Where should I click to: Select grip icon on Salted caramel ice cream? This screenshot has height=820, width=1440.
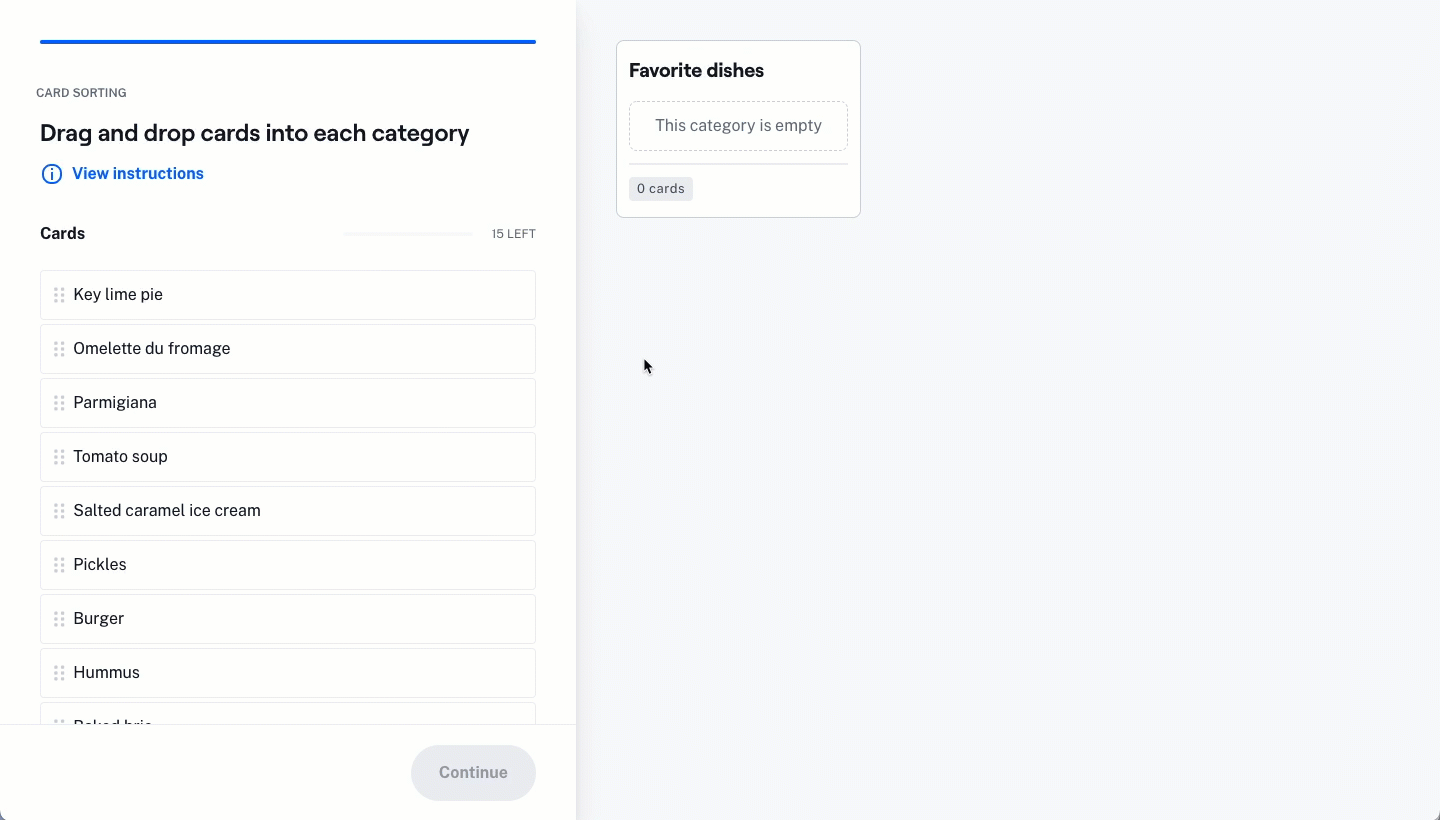59,511
